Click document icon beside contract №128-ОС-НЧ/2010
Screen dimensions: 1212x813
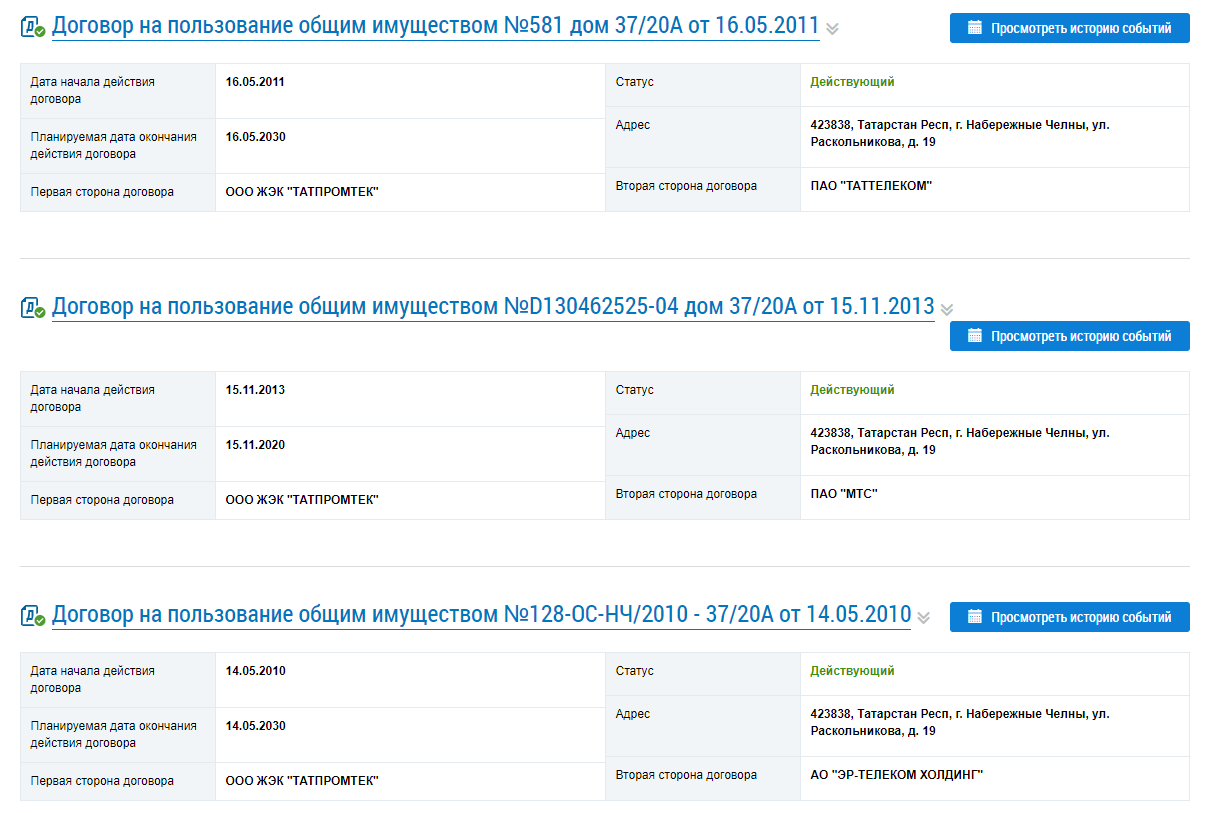click(33, 616)
